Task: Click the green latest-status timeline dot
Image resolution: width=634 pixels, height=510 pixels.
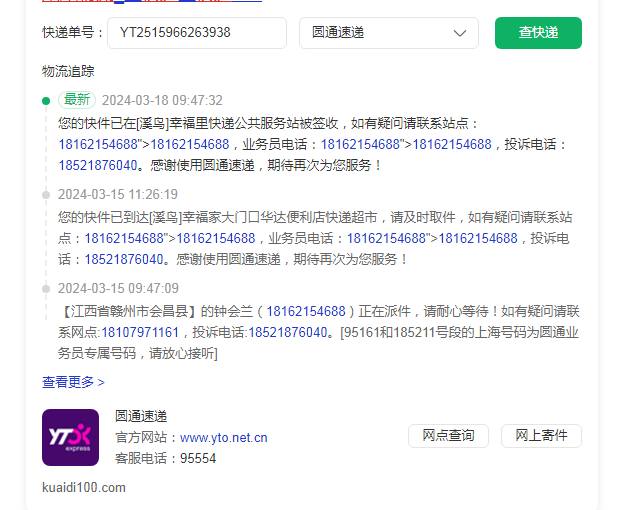Action: coord(46,101)
